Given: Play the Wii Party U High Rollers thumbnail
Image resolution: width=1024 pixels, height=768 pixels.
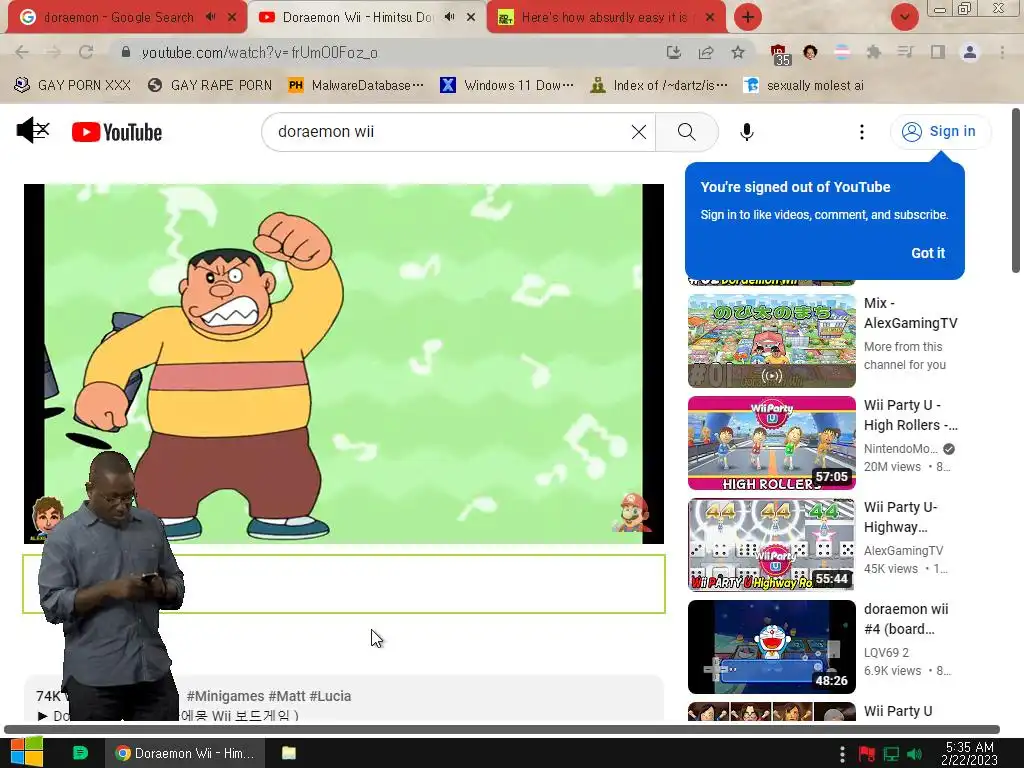Looking at the screenshot, I should click(771, 443).
